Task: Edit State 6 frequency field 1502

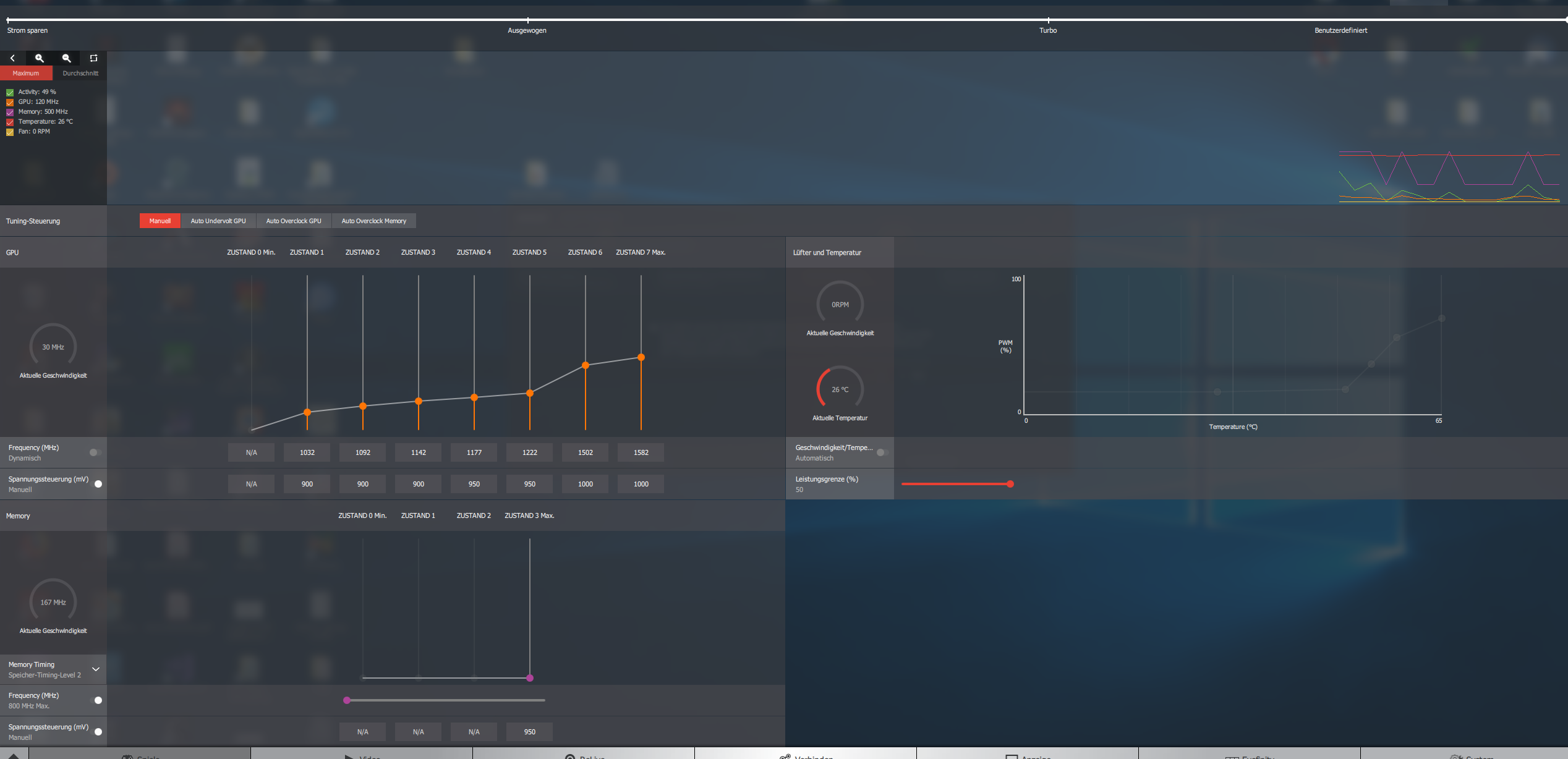Action: (586, 452)
